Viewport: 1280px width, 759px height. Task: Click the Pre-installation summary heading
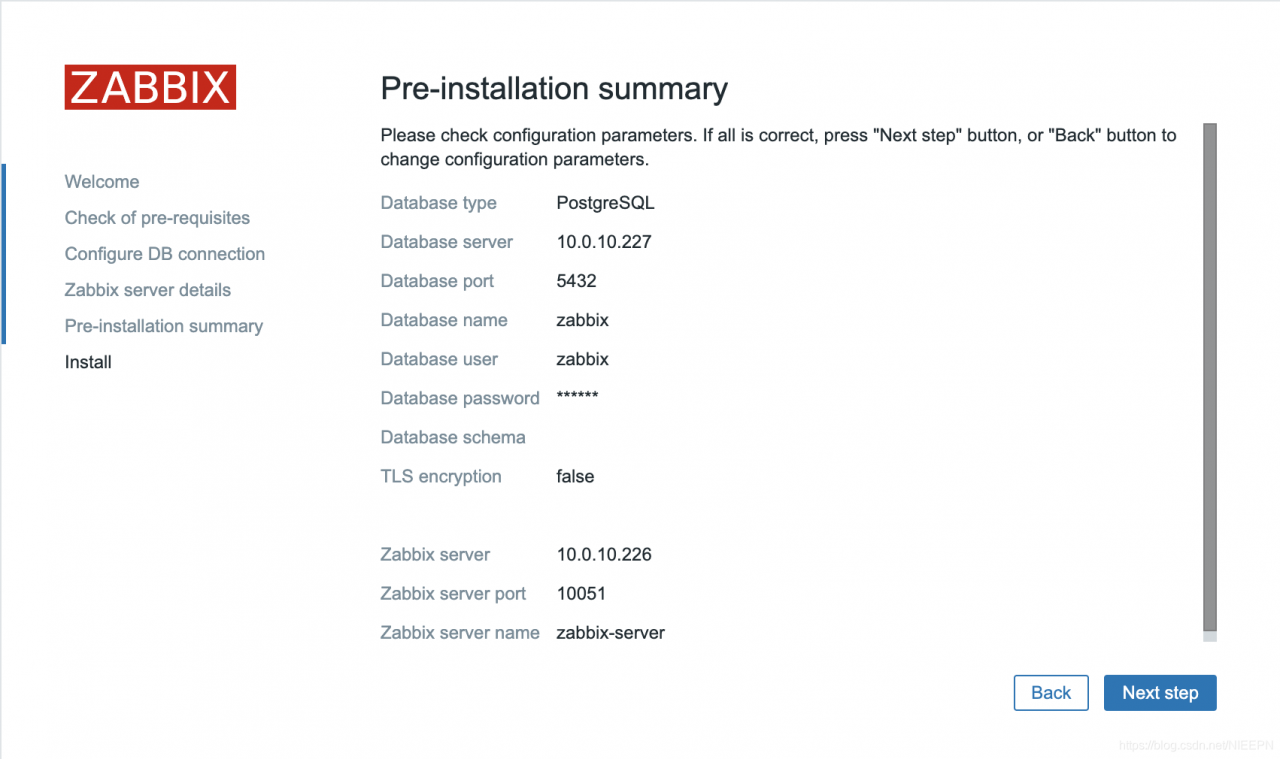554,89
